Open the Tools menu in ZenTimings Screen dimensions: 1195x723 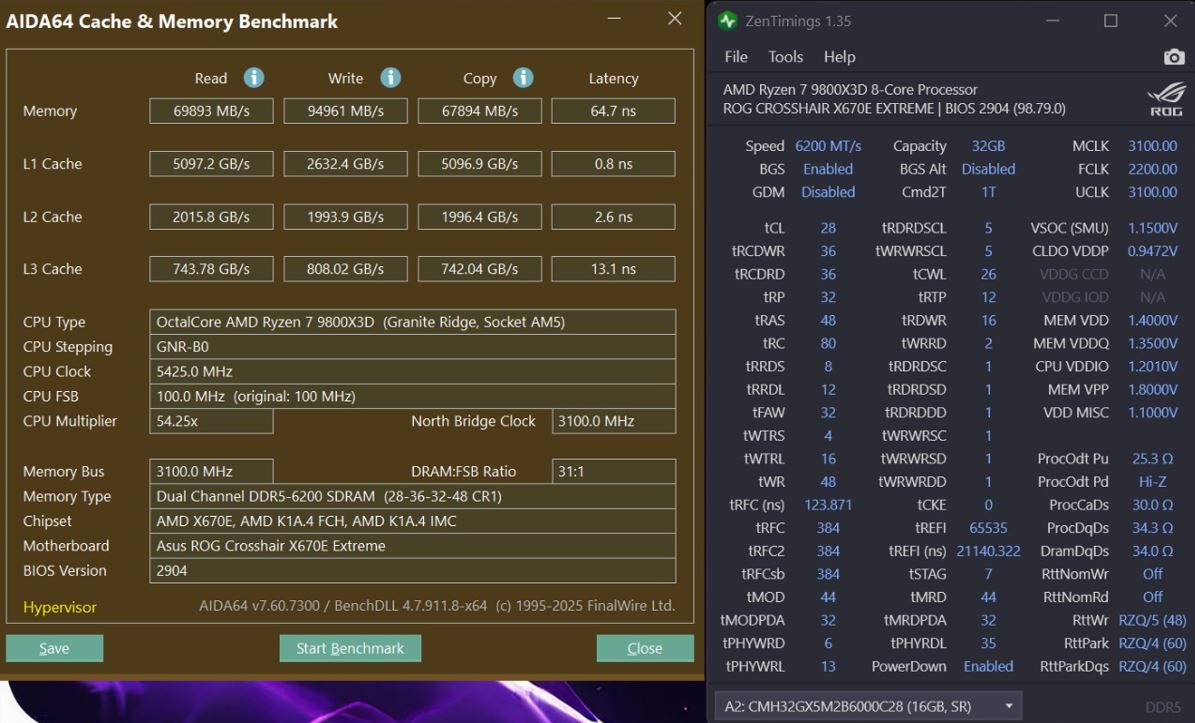click(x=785, y=57)
